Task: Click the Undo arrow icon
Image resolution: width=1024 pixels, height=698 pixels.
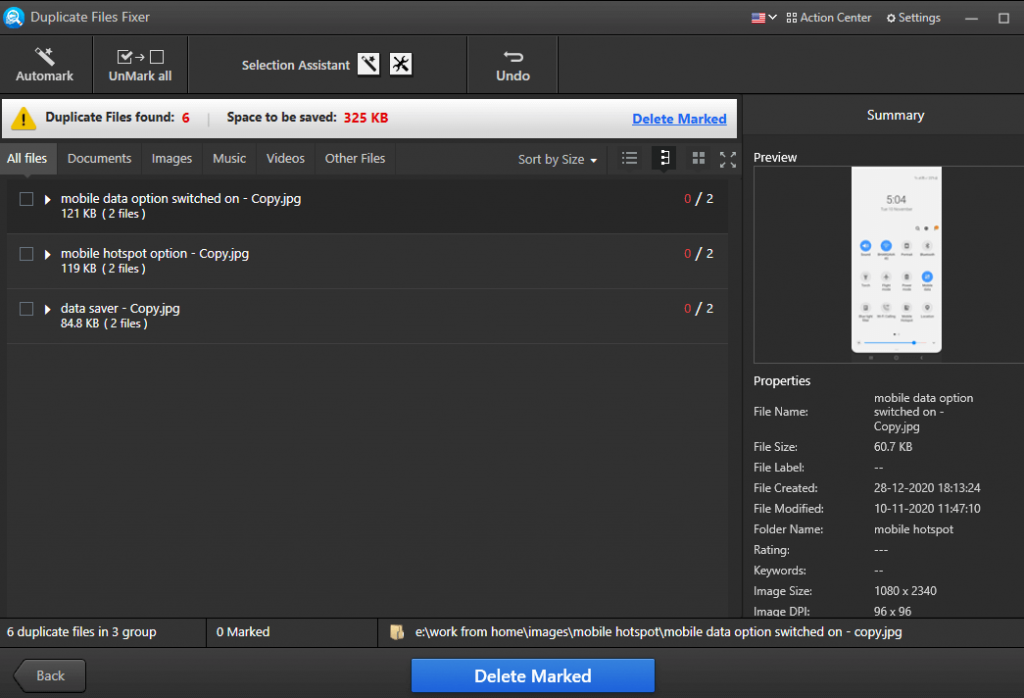Action: coord(513,57)
